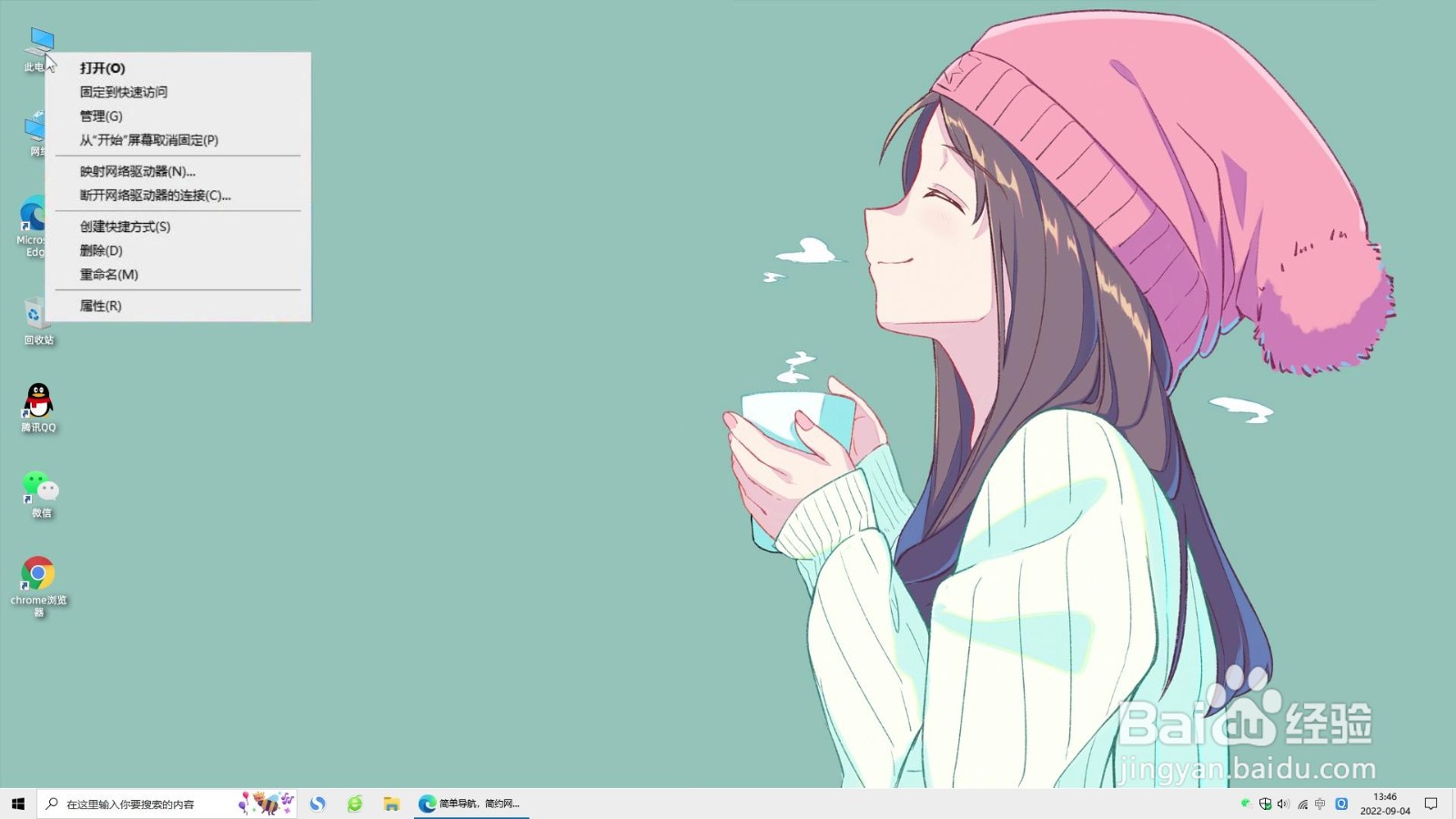Click the taskbar search box
The width and height of the screenshot is (1456, 819).
click(167, 804)
